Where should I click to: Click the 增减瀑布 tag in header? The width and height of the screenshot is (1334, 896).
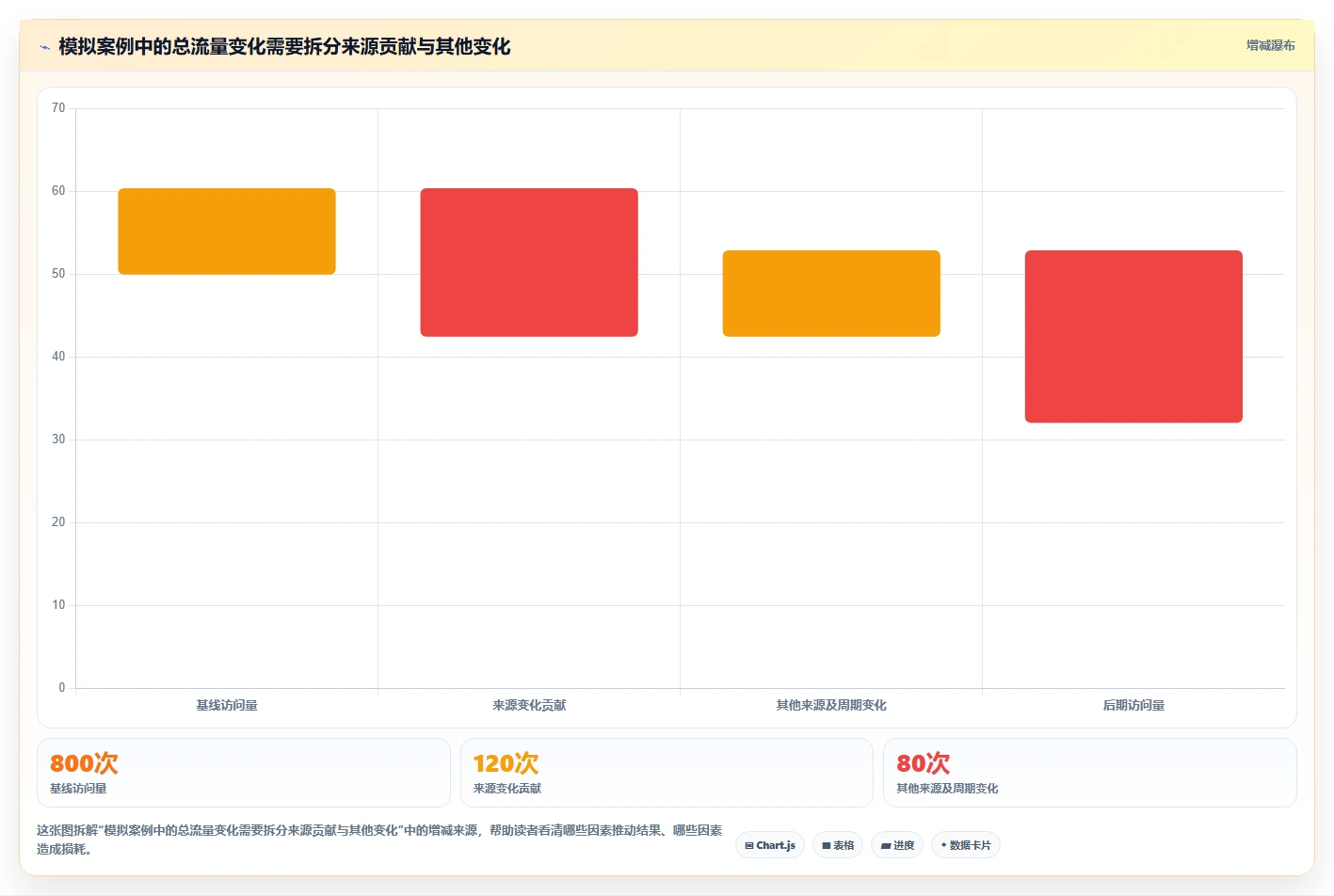point(1270,45)
